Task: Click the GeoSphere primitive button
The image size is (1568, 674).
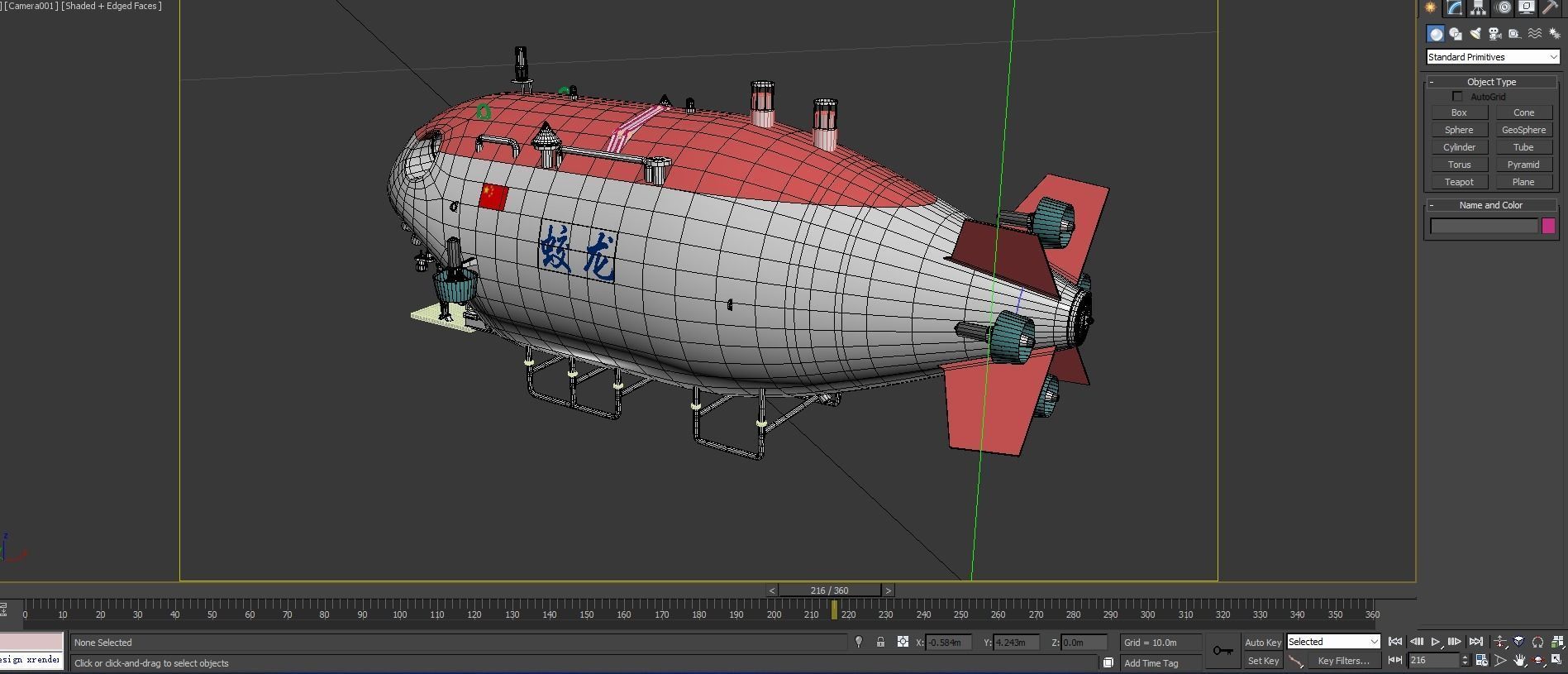Action: point(1523,130)
